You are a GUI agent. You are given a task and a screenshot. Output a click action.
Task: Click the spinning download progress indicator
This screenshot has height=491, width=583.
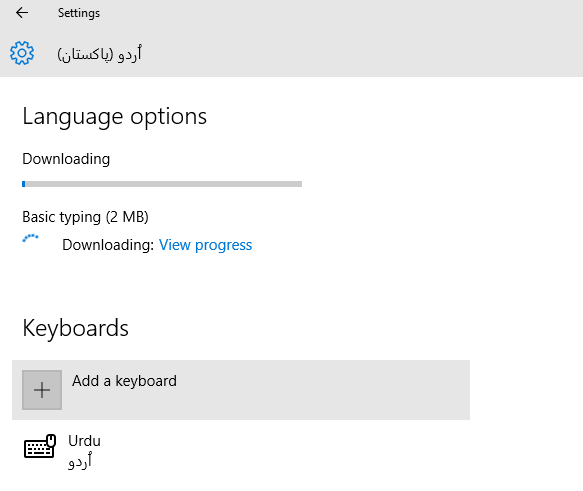[30, 238]
